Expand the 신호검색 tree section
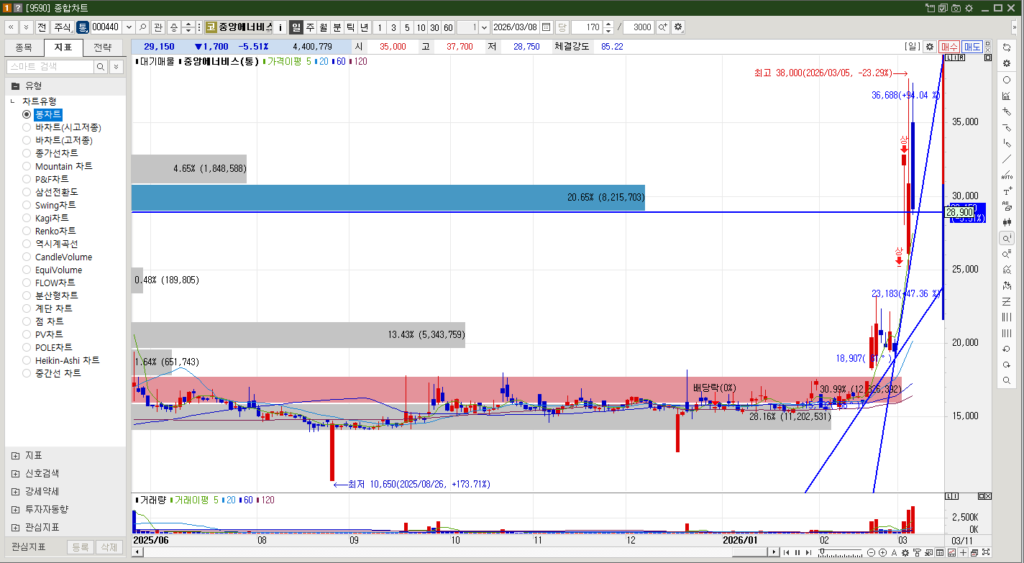Screen dimensions: 1024x563 (15, 473)
